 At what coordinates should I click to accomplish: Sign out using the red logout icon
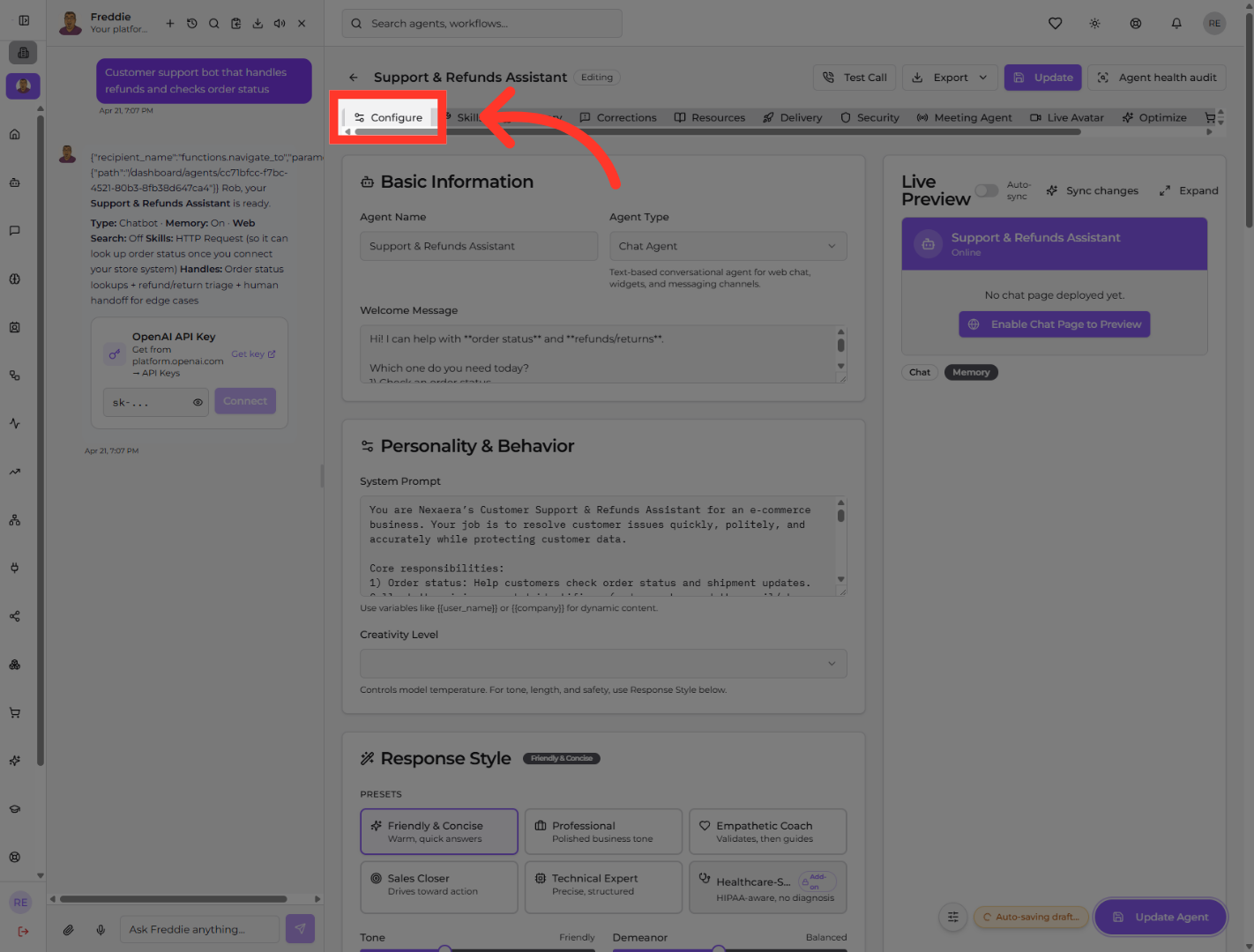[x=23, y=931]
